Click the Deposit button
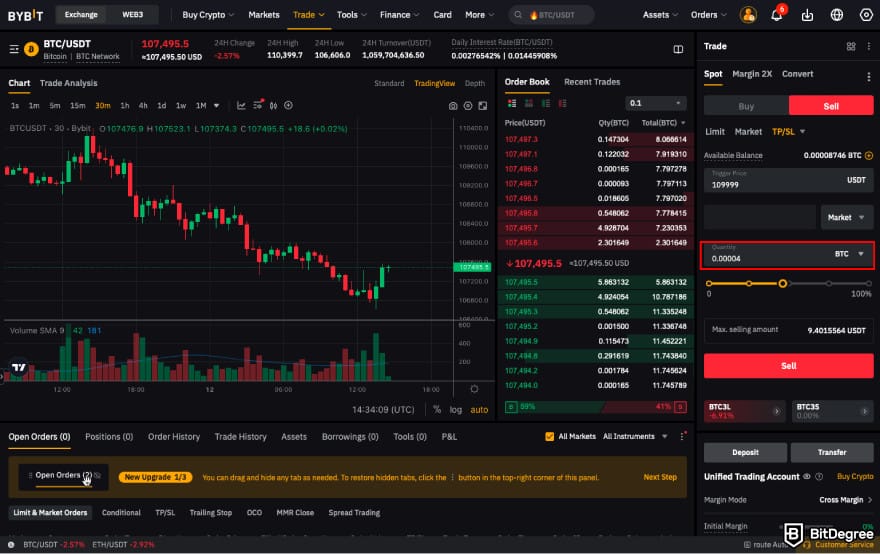Image resolution: width=880 pixels, height=554 pixels. point(745,452)
